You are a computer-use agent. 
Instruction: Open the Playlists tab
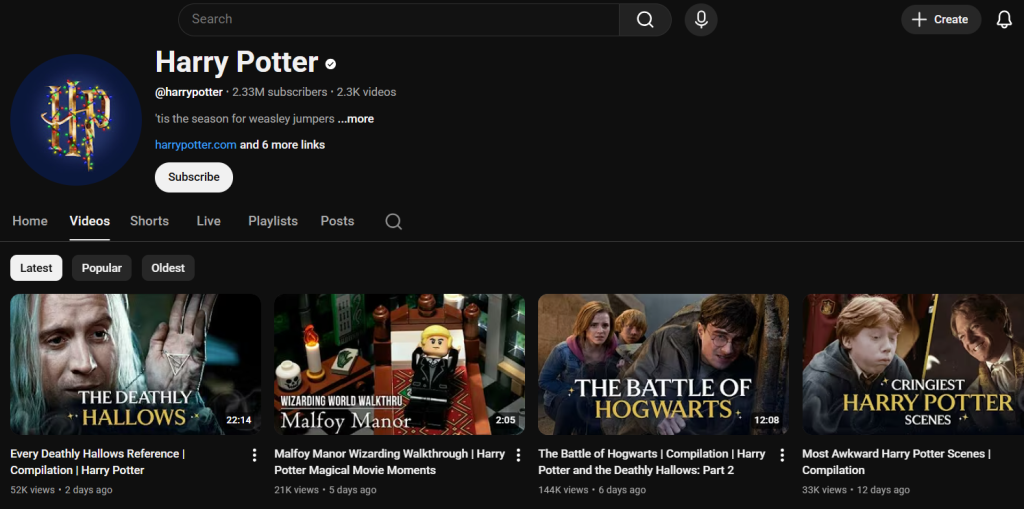273,222
